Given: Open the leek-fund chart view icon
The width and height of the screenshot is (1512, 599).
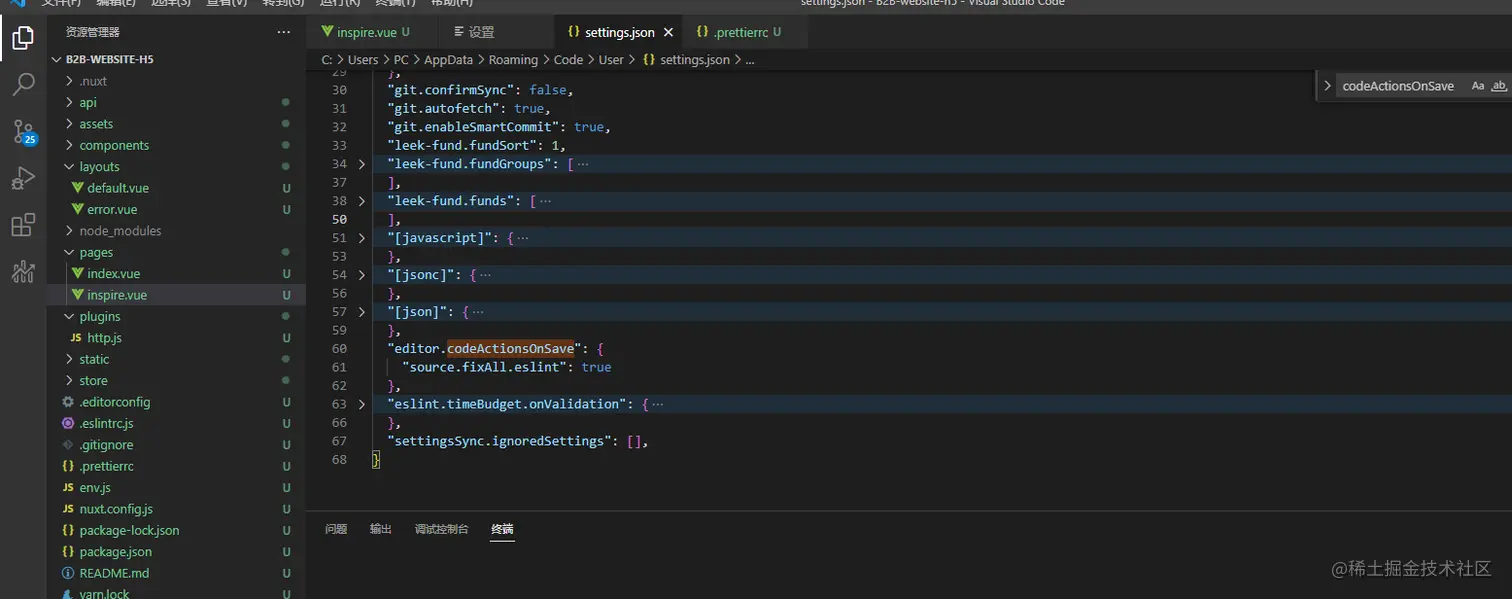Looking at the screenshot, I should [23, 271].
